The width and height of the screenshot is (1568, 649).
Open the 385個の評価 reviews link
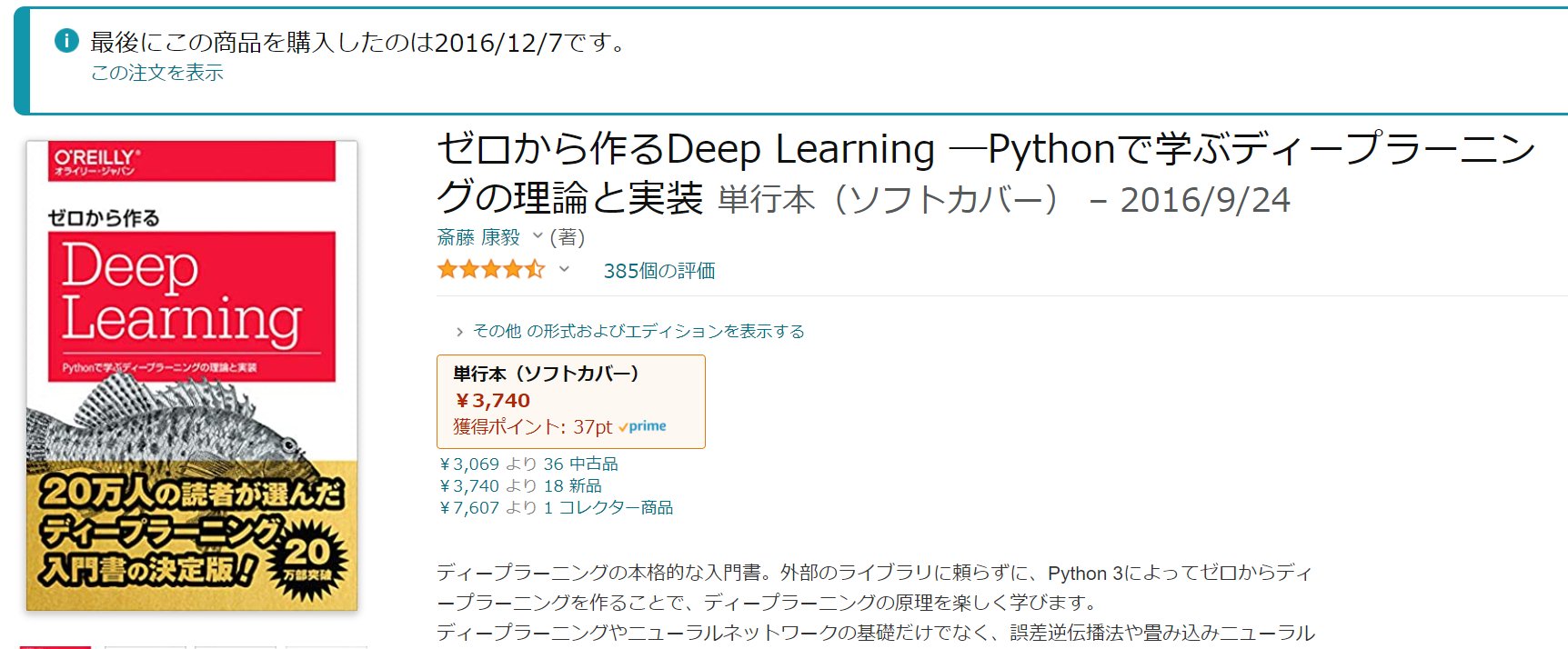pyautogui.click(x=659, y=271)
